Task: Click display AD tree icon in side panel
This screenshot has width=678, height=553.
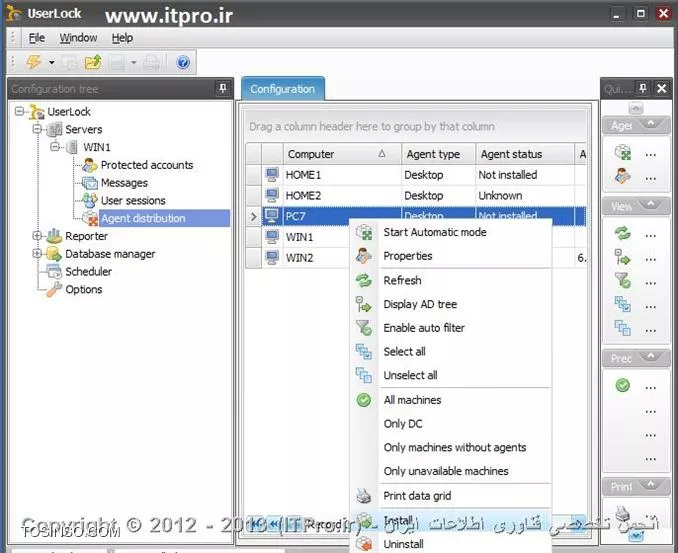Action: coord(623,258)
